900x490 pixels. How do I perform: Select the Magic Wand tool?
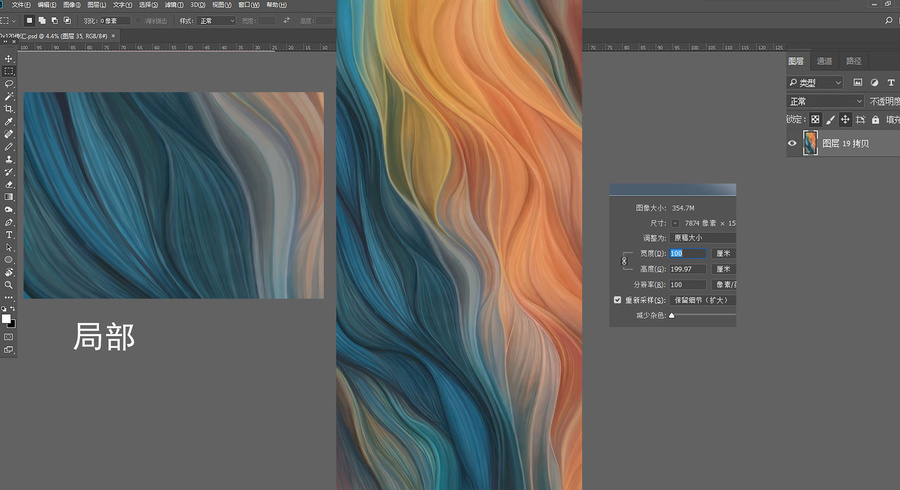point(9,96)
